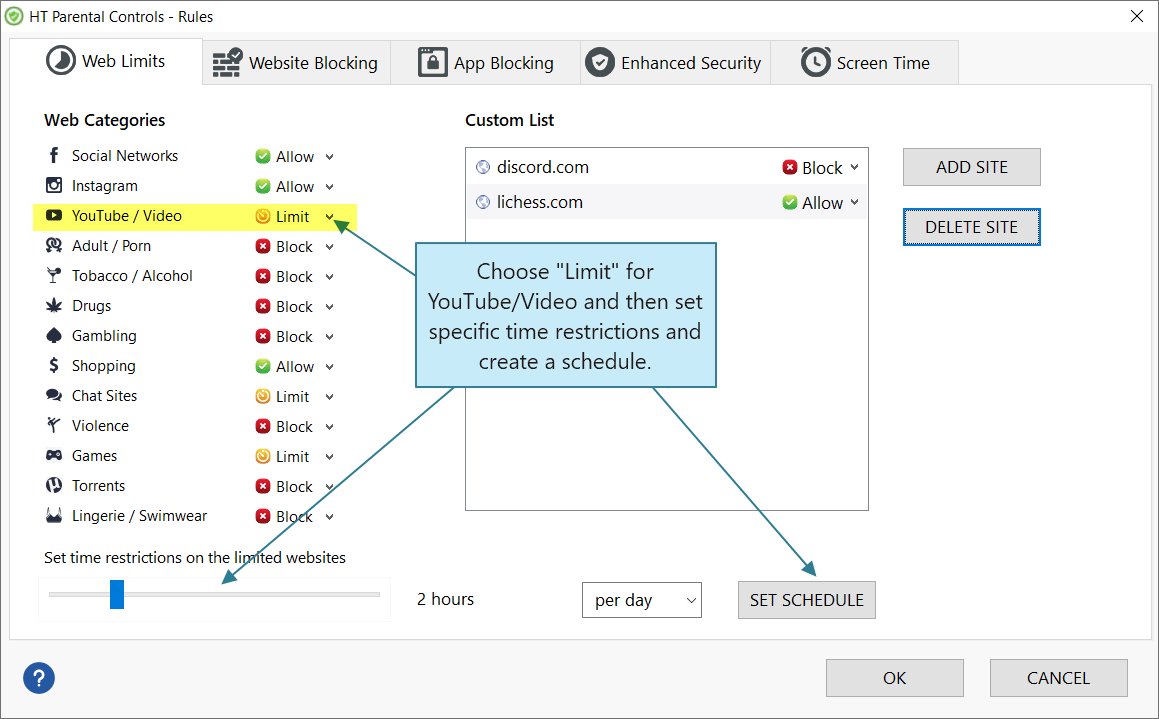Expand the Instagram rule dropdown
Image resolution: width=1159 pixels, height=719 pixels.
330,187
